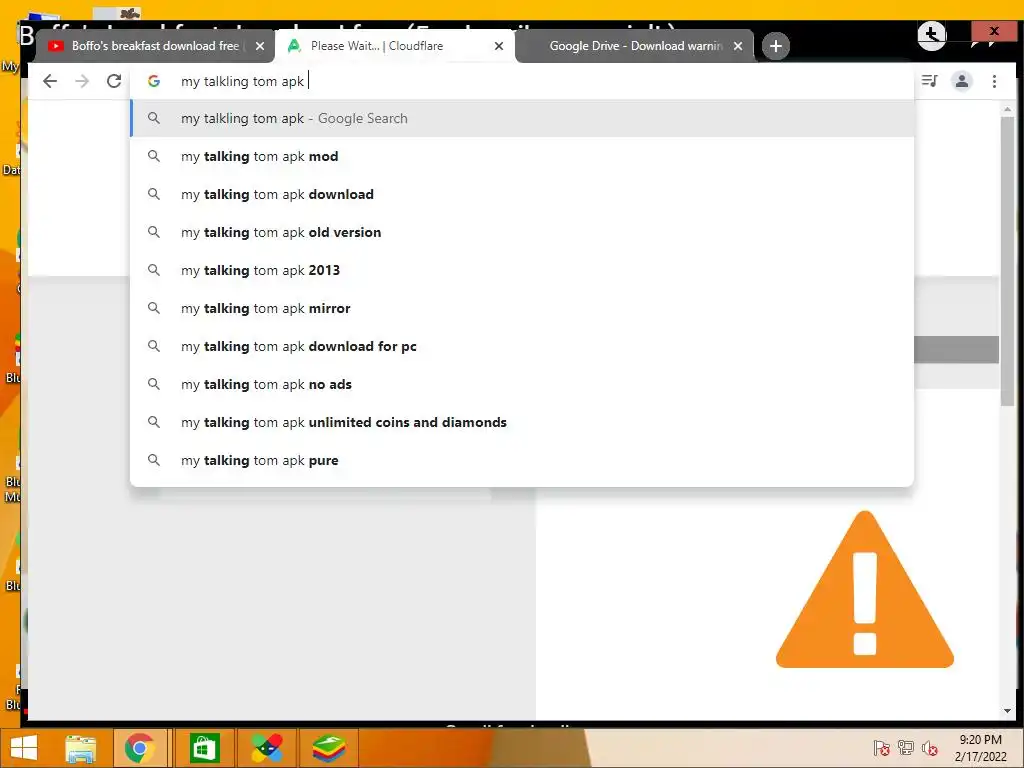Open the Windows Start button
This screenshot has height=768, width=1024.
point(24,748)
